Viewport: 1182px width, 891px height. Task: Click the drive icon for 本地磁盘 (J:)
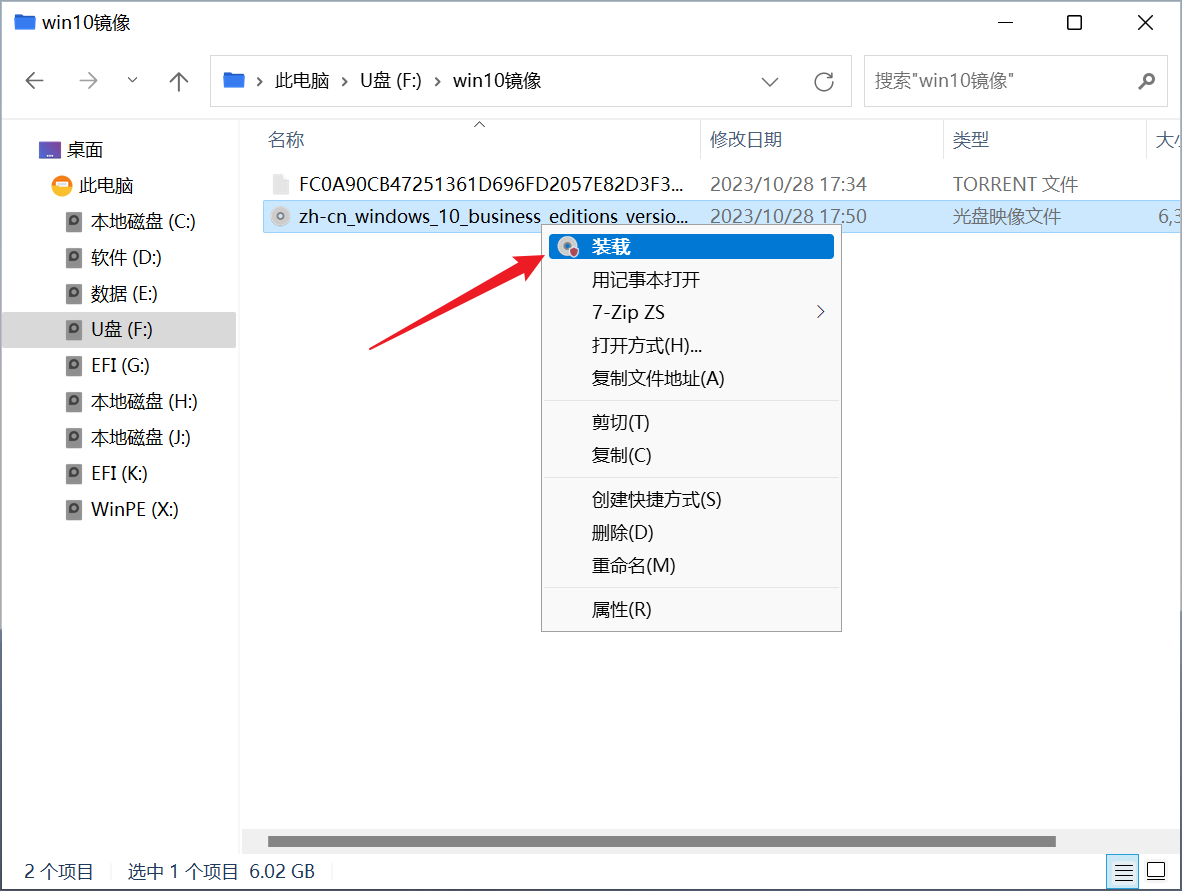74,438
